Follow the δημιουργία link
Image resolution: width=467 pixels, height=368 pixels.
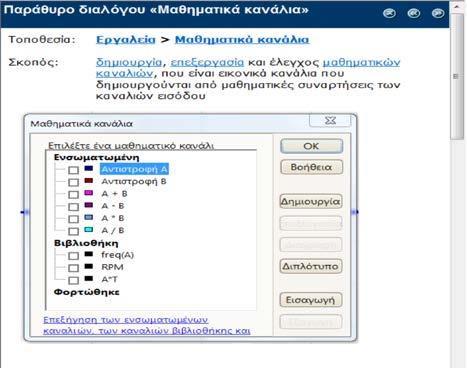pyautogui.click(x=129, y=62)
